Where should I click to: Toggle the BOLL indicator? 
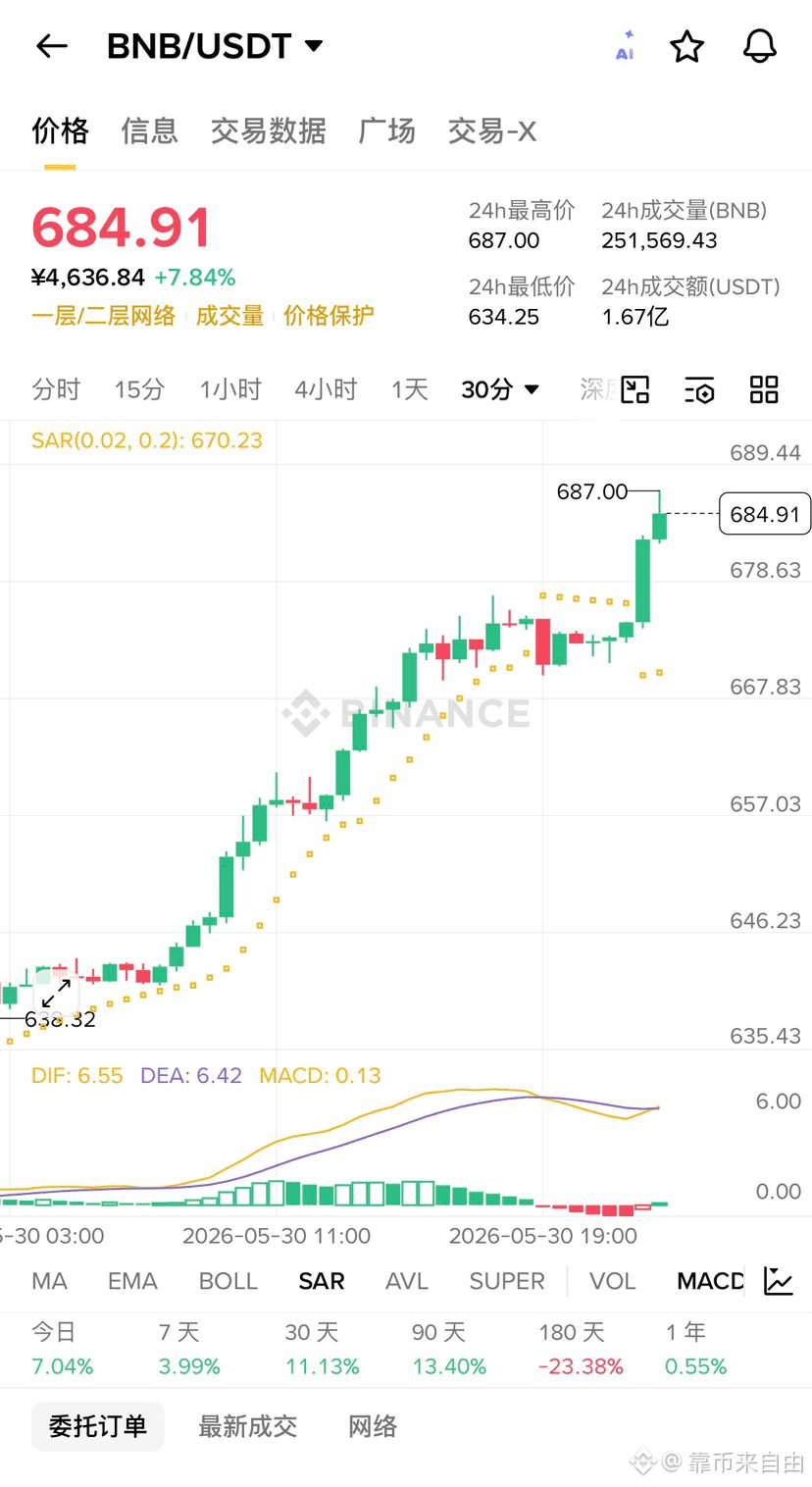point(228,1281)
